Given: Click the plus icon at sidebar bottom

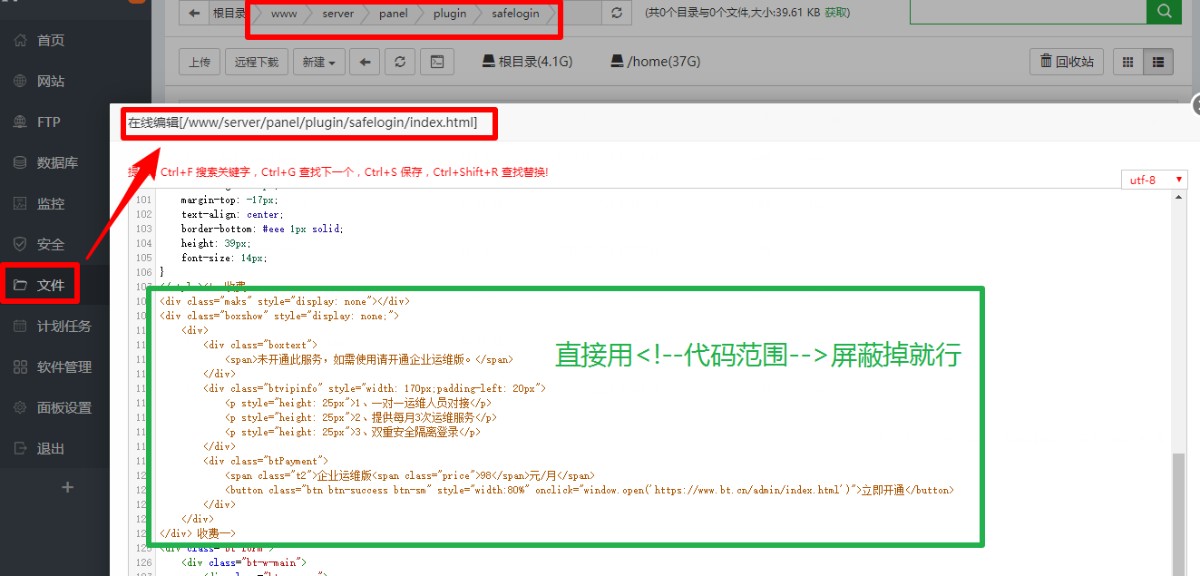Looking at the screenshot, I should [x=68, y=488].
